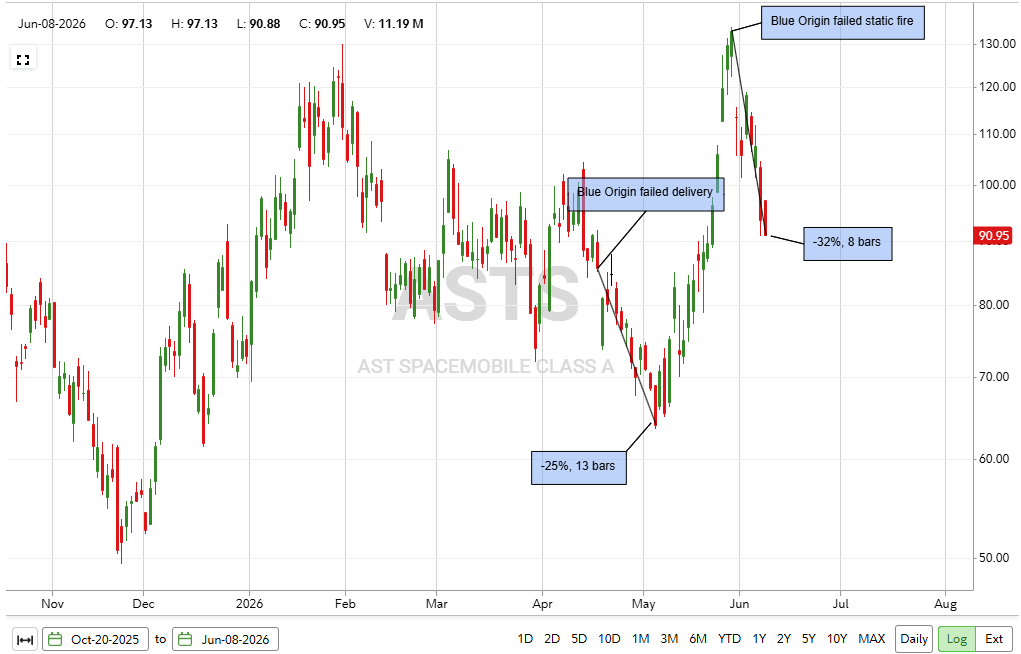Click the 100.00 price axis label

pos(998,186)
